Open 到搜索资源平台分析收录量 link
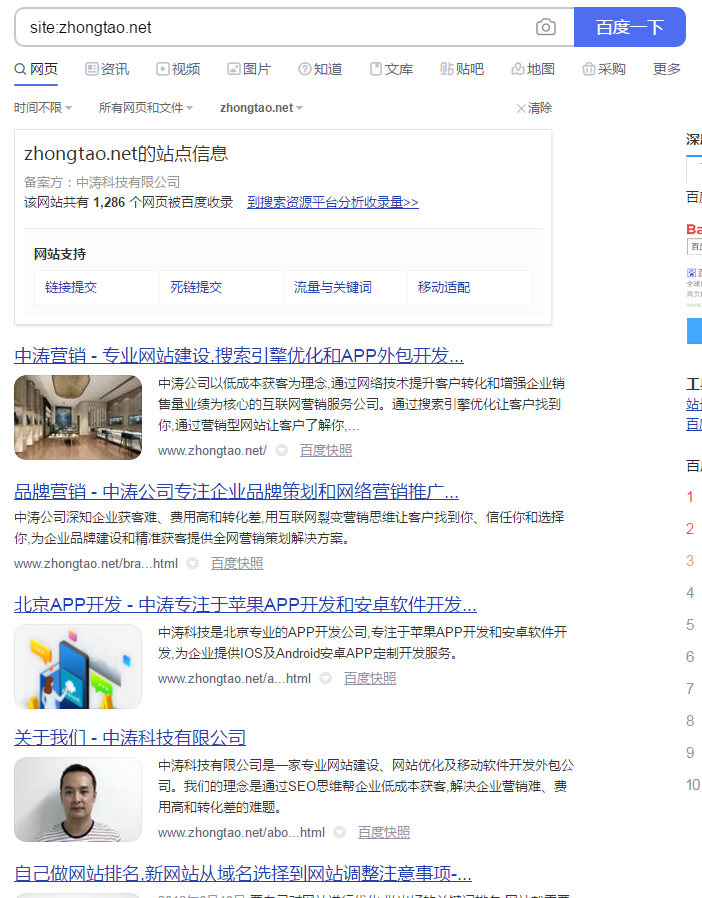The image size is (702, 898). 333,202
